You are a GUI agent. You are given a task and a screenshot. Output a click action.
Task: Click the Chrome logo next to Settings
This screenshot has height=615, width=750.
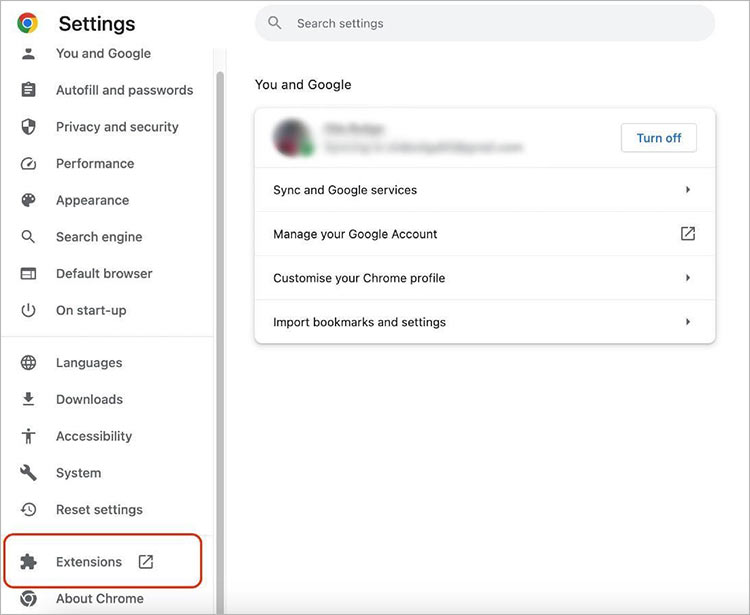click(x=28, y=23)
